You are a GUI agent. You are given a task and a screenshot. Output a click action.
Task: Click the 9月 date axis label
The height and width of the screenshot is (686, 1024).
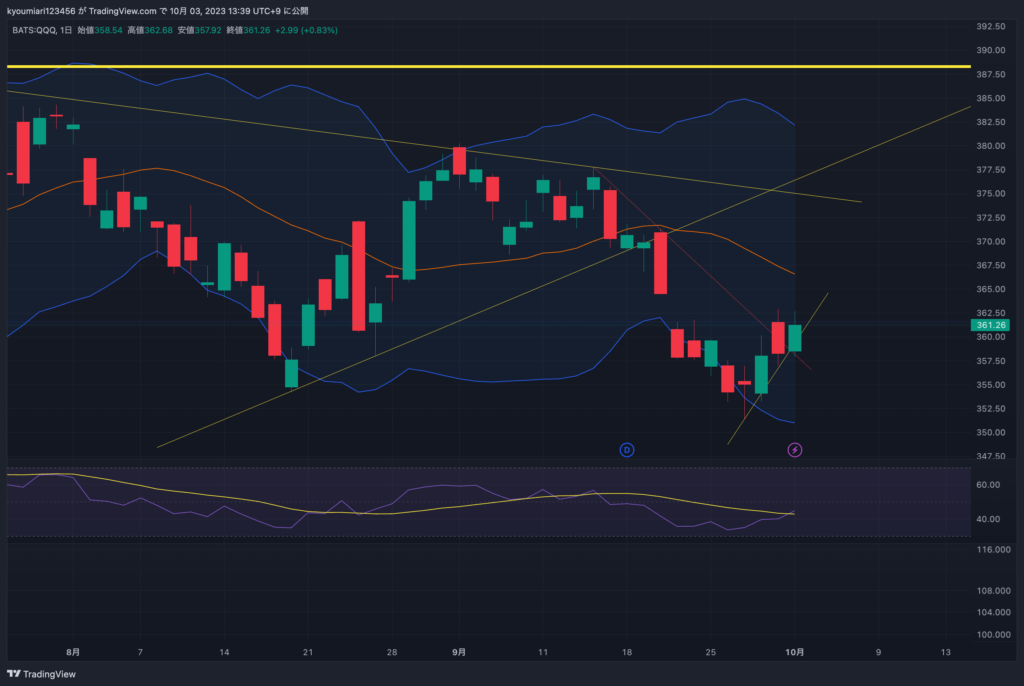pyautogui.click(x=459, y=652)
